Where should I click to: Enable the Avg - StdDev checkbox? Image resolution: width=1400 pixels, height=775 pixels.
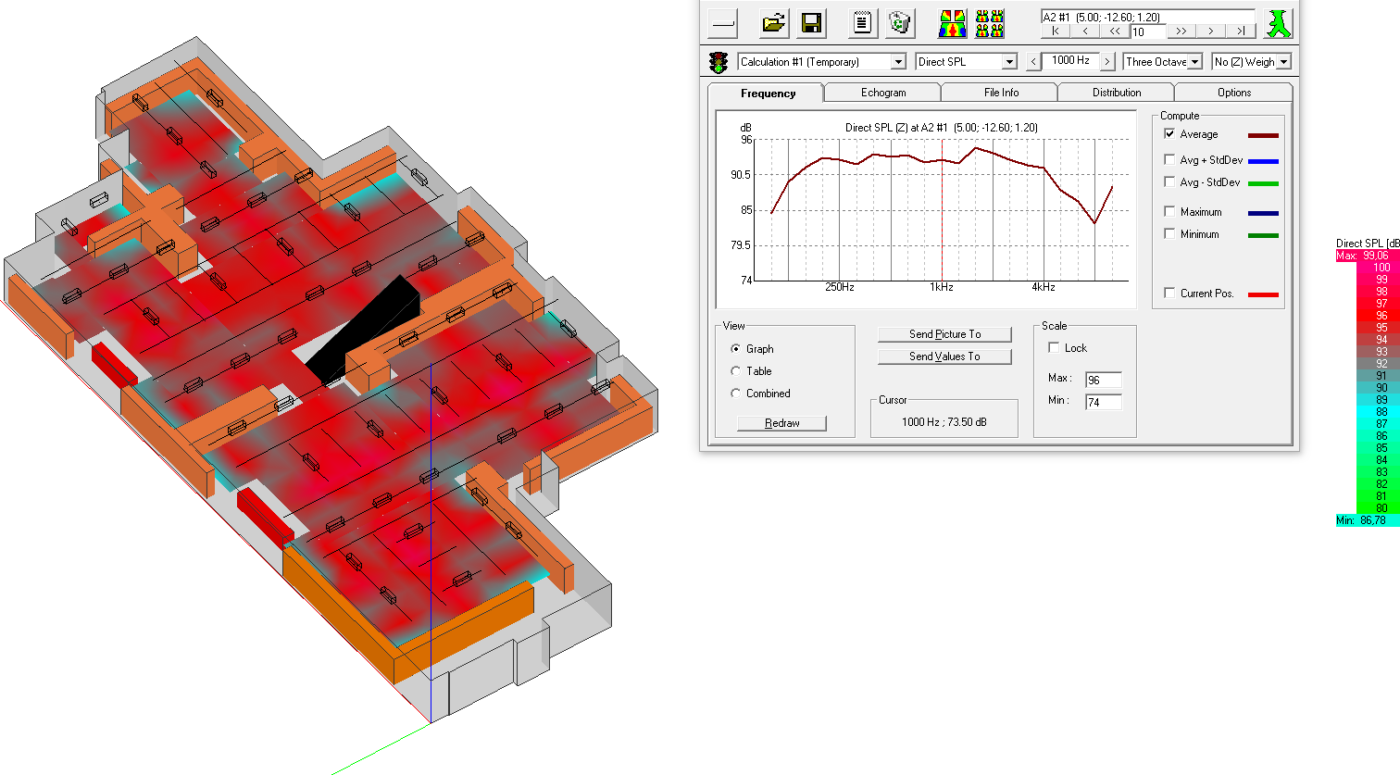point(1170,182)
